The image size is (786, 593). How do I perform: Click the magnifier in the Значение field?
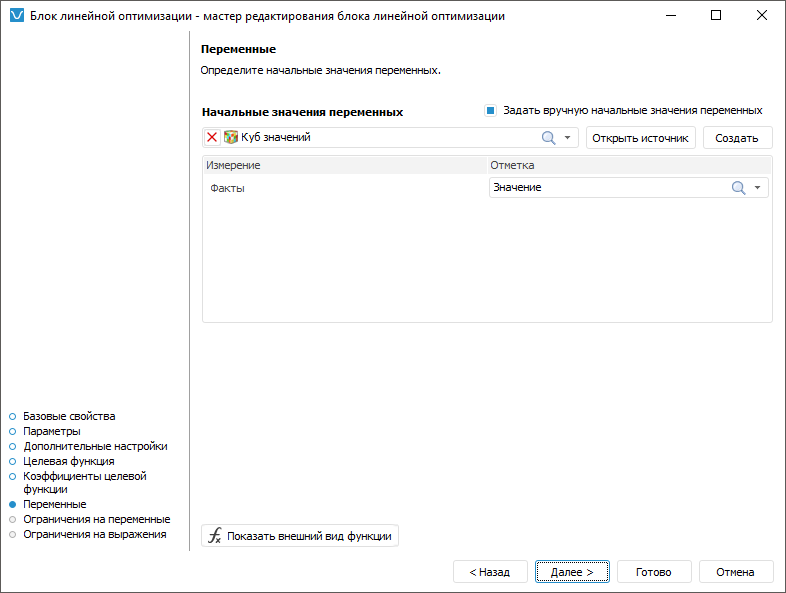(x=739, y=188)
